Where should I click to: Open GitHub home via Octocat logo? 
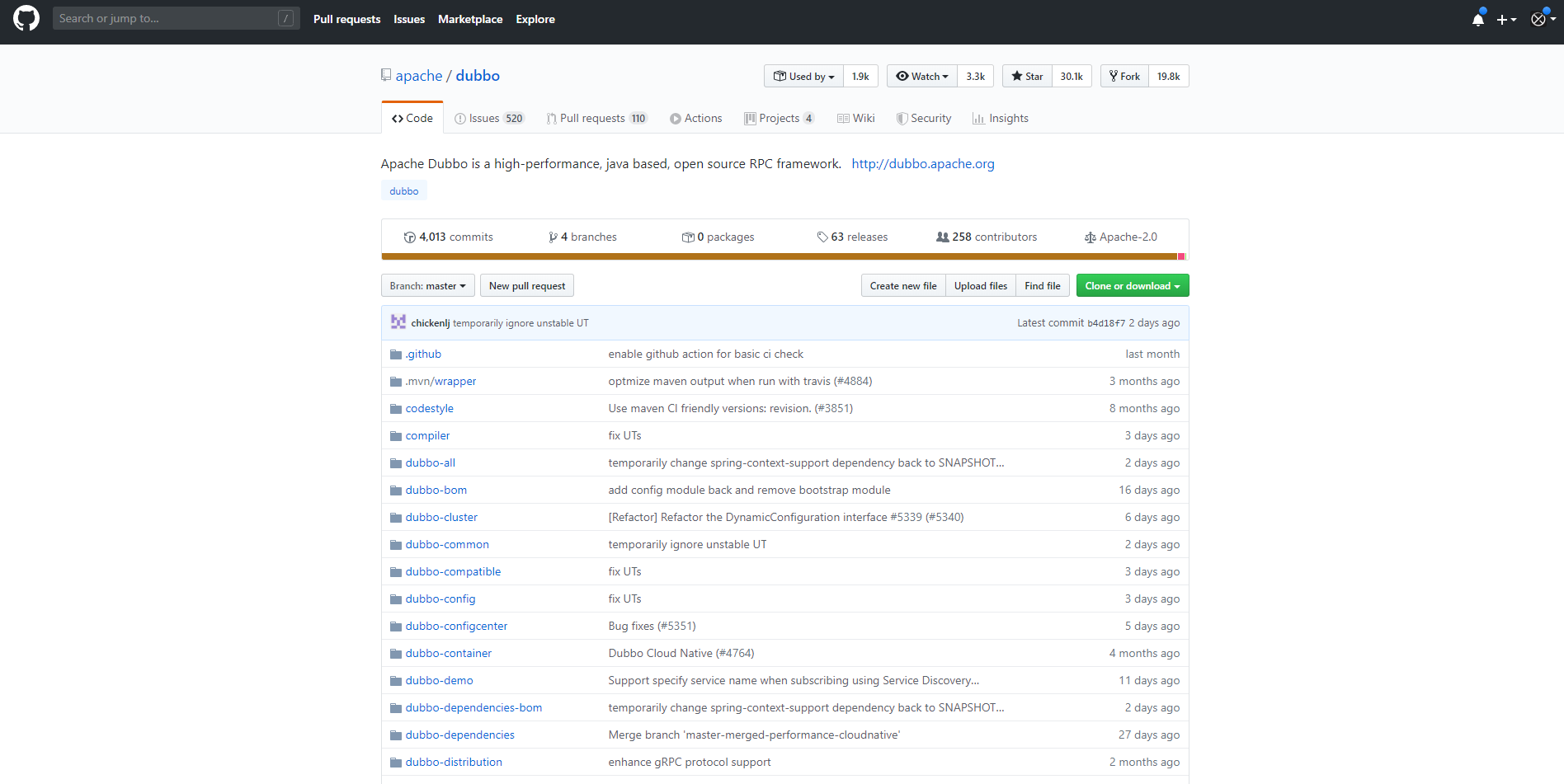pos(26,18)
